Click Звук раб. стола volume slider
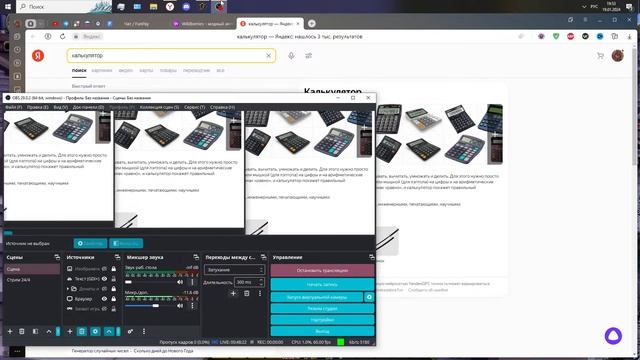The height and width of the screenshot is (360, 640). pyautogui.click(x=150, y=282)
